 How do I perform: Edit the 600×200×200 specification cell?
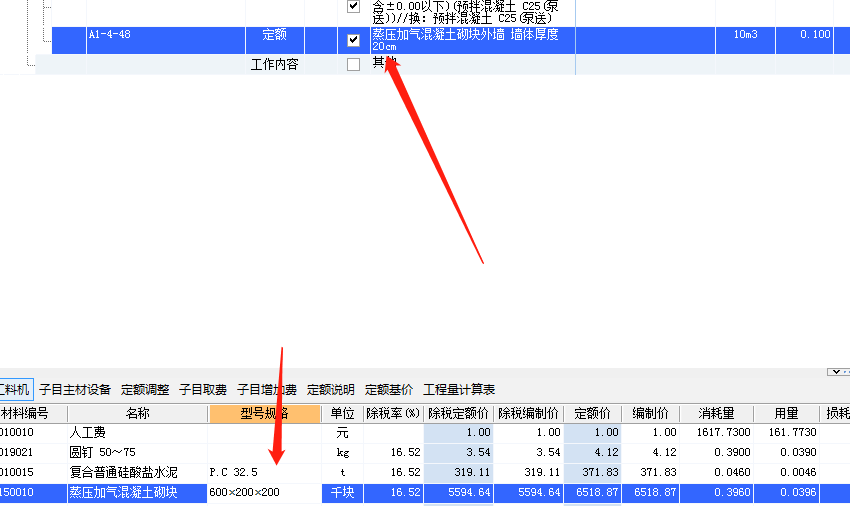coord(265,492)
